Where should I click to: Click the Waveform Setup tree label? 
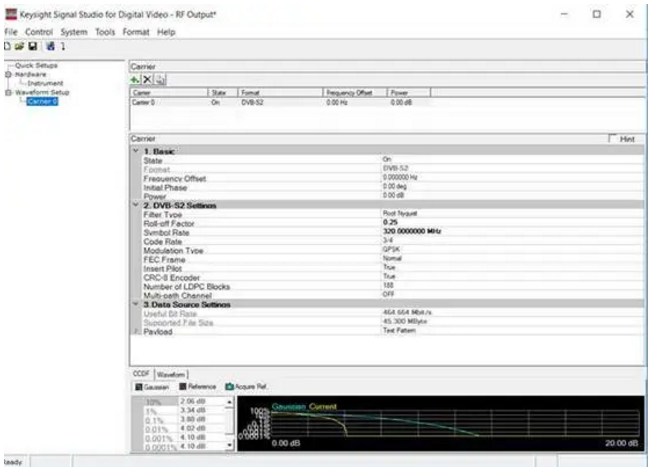(42, 92)
